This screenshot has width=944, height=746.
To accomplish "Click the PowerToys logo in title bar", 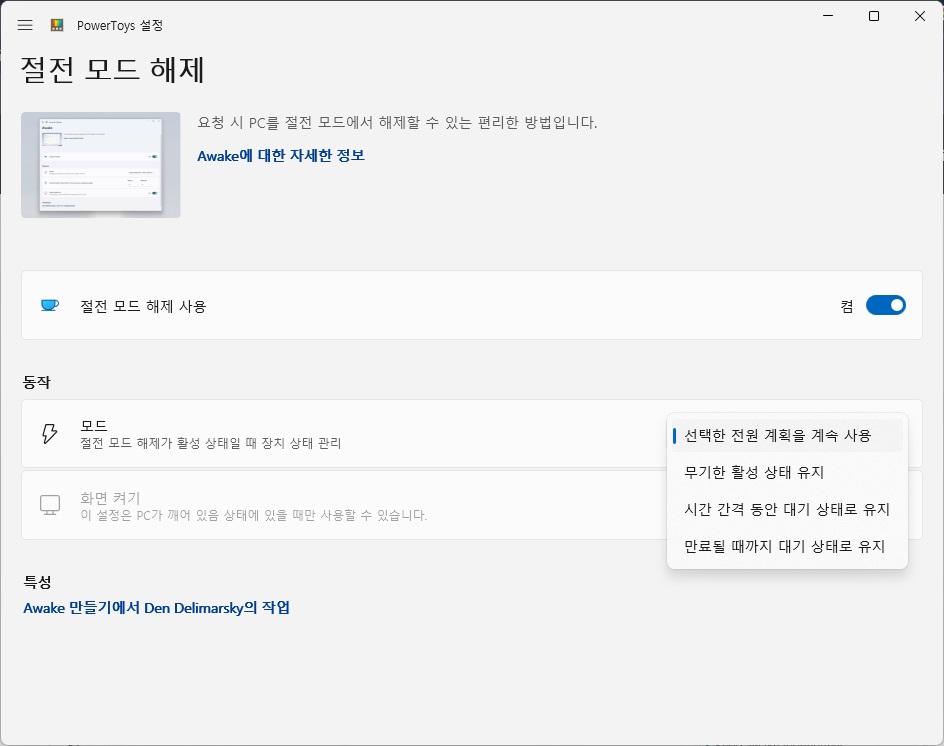I will 58,25.
